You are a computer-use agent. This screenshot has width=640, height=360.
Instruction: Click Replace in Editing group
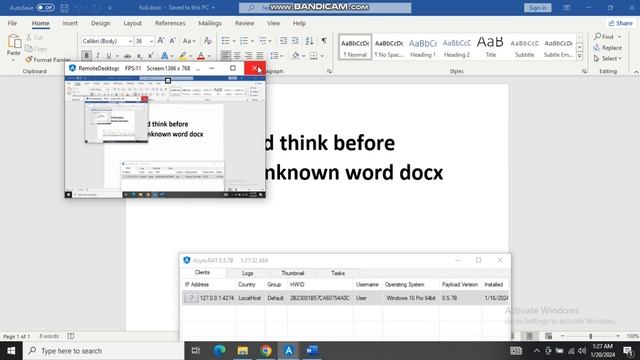point(608,48)
